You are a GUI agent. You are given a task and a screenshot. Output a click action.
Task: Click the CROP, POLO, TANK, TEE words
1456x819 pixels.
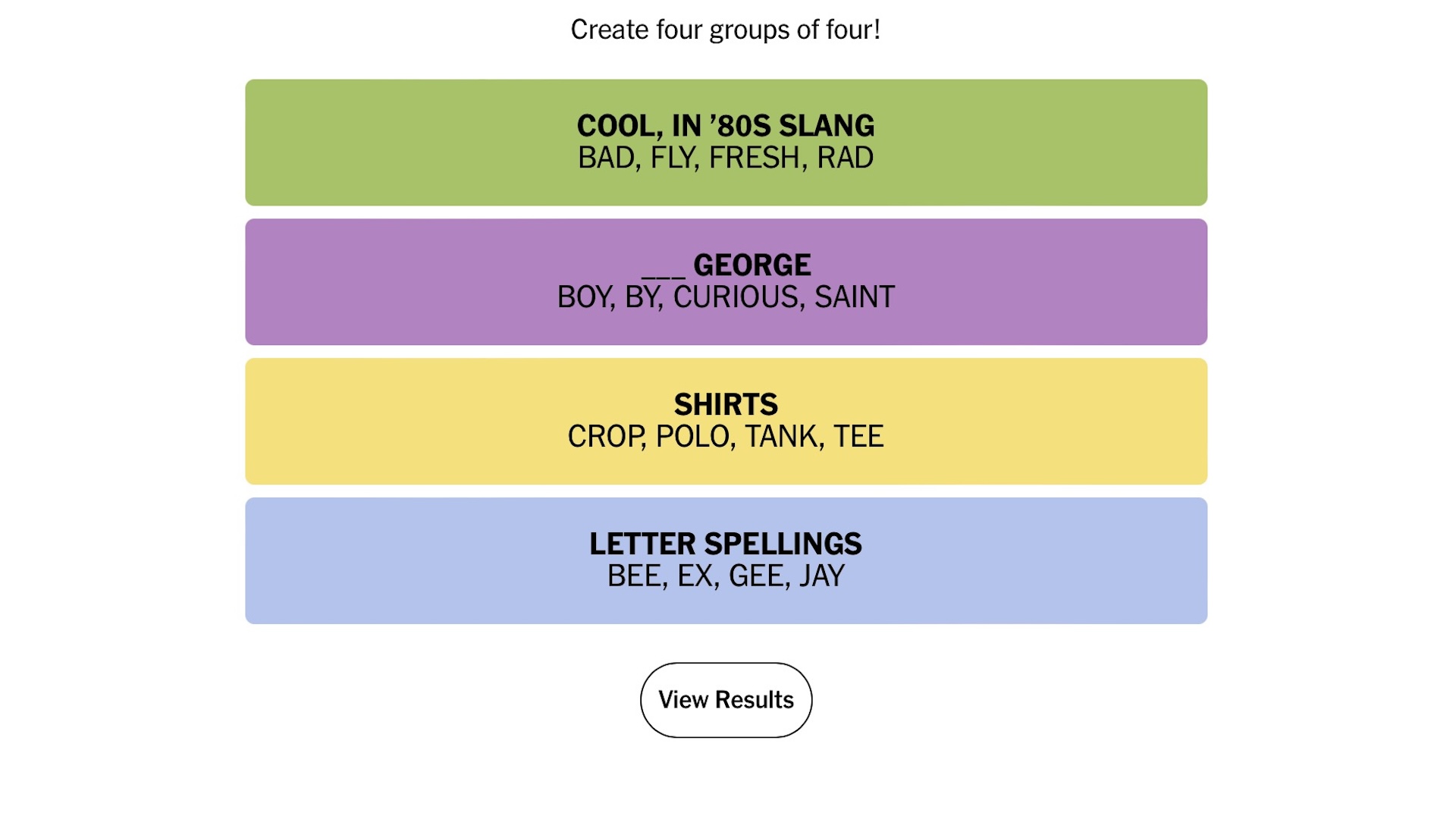[x=726, y=436]
